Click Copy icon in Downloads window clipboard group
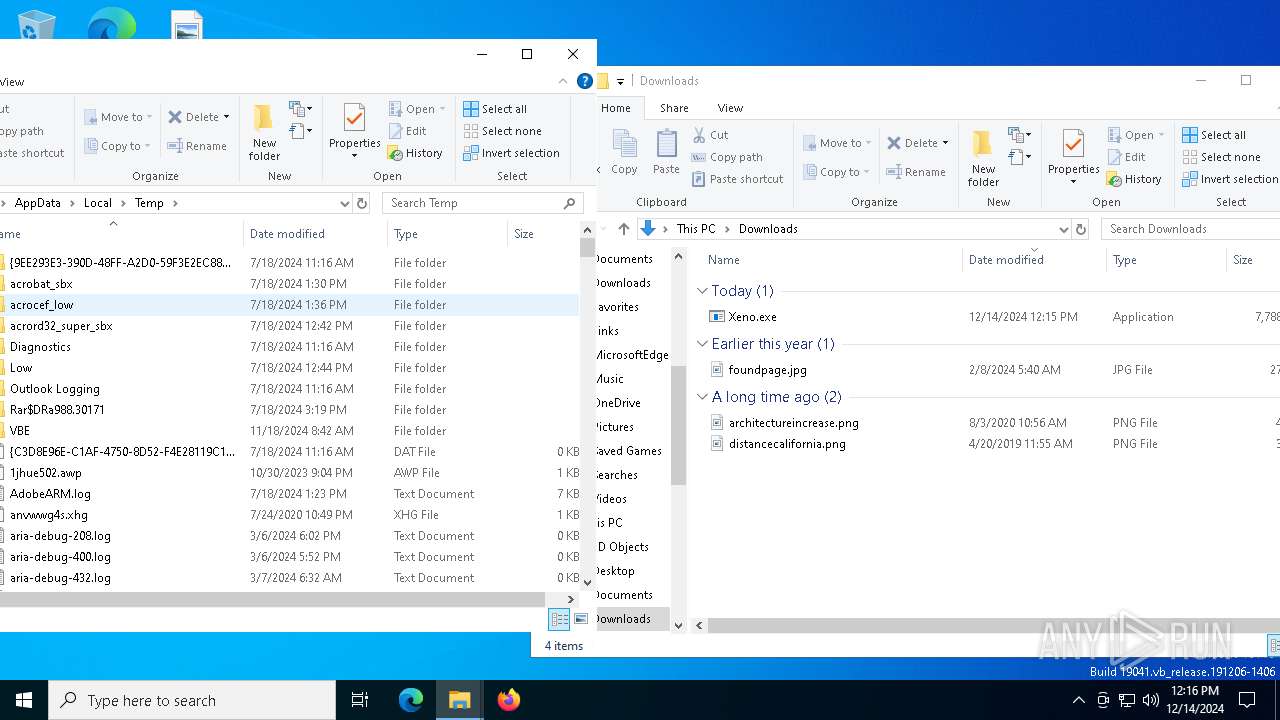The image size is (1280, 720). pos(624,151)
